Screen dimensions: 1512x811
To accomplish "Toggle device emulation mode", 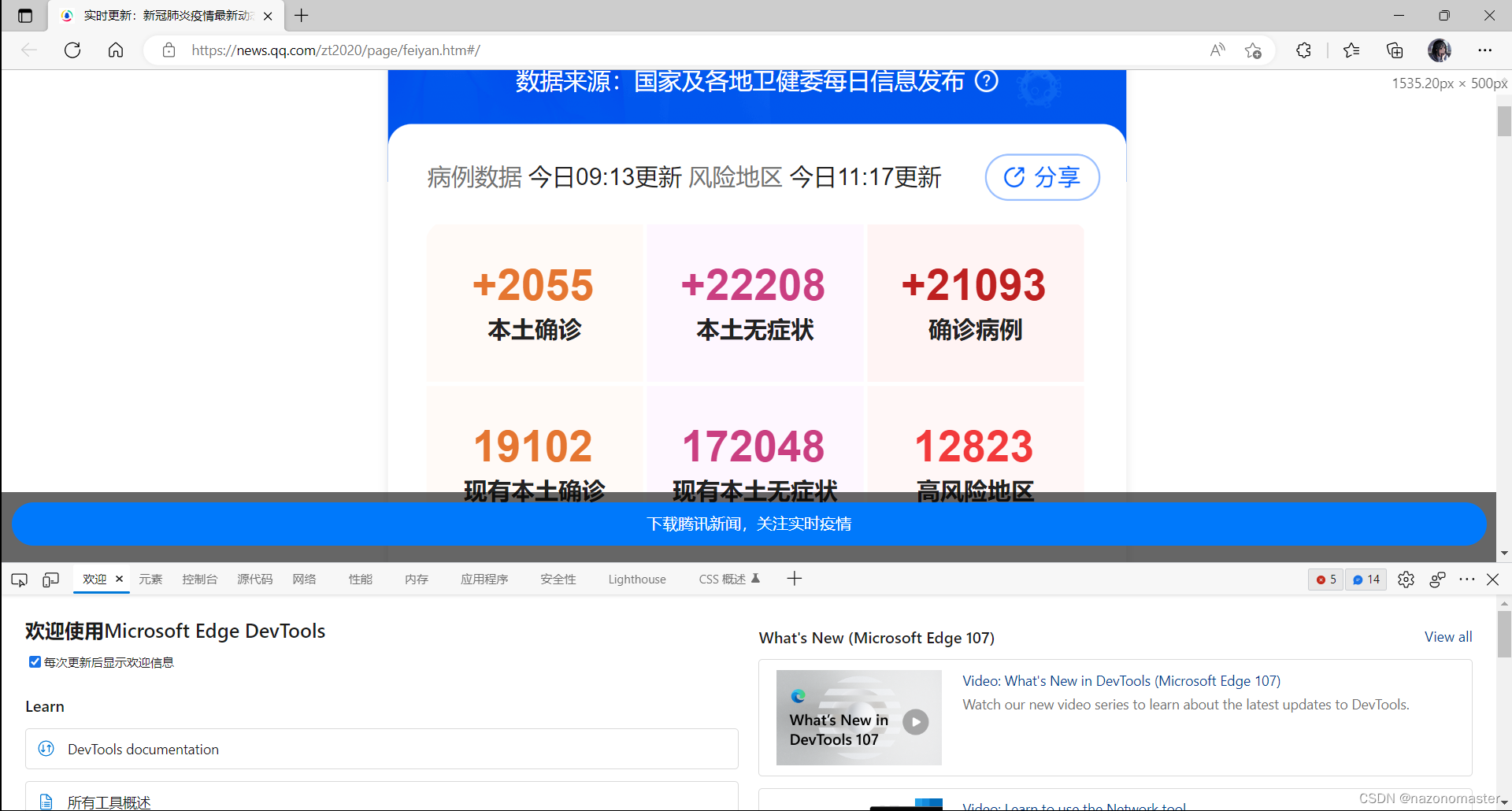I will (50, 579).
